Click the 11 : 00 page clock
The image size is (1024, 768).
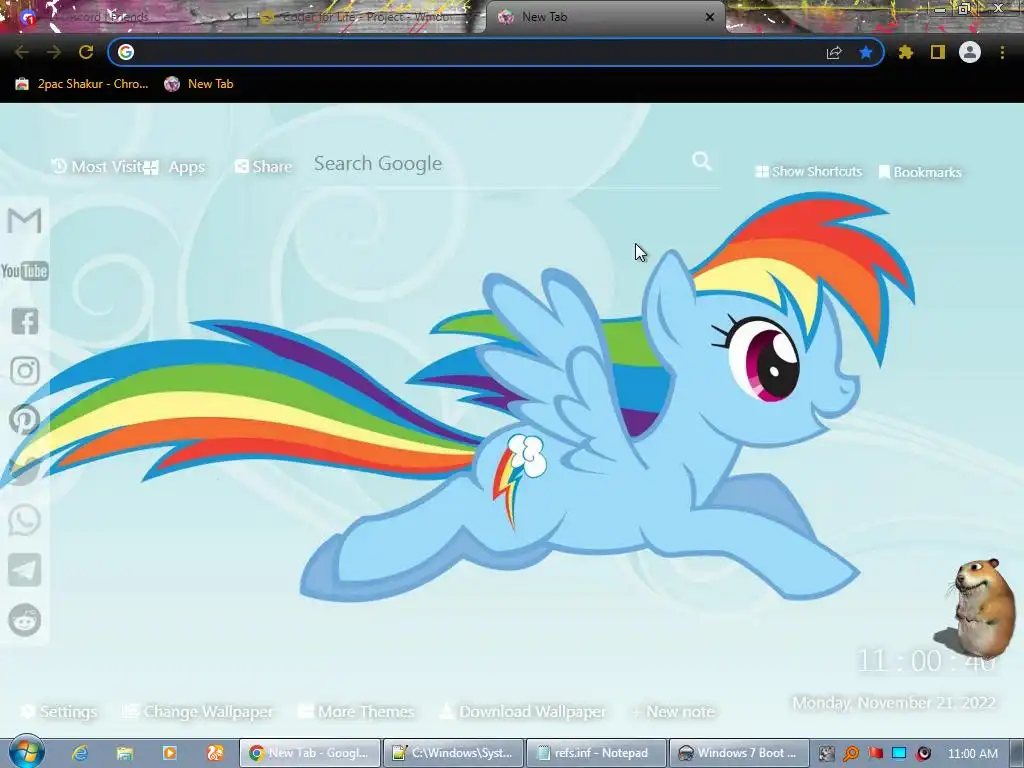pos(925,661)
